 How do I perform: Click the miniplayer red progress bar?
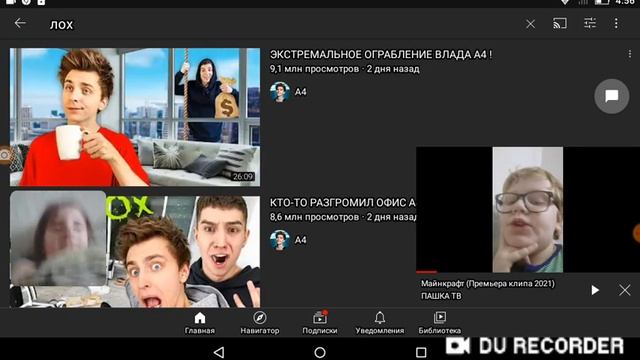(x=427, y=271)
